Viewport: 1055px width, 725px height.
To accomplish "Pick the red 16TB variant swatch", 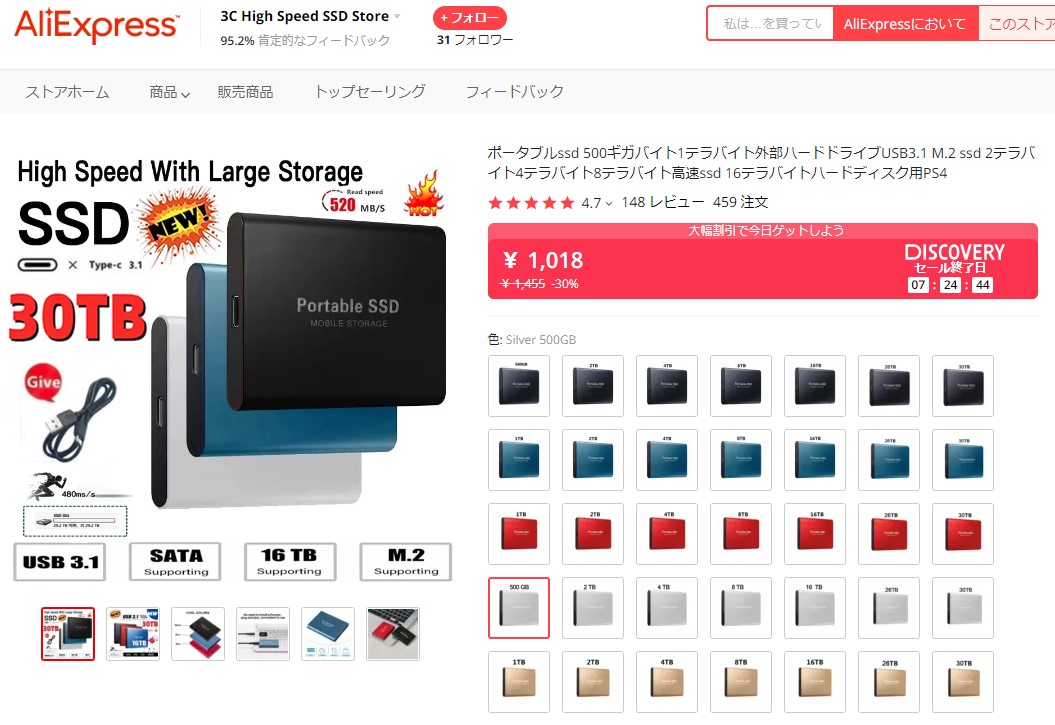I will click(x=815, y=534).
